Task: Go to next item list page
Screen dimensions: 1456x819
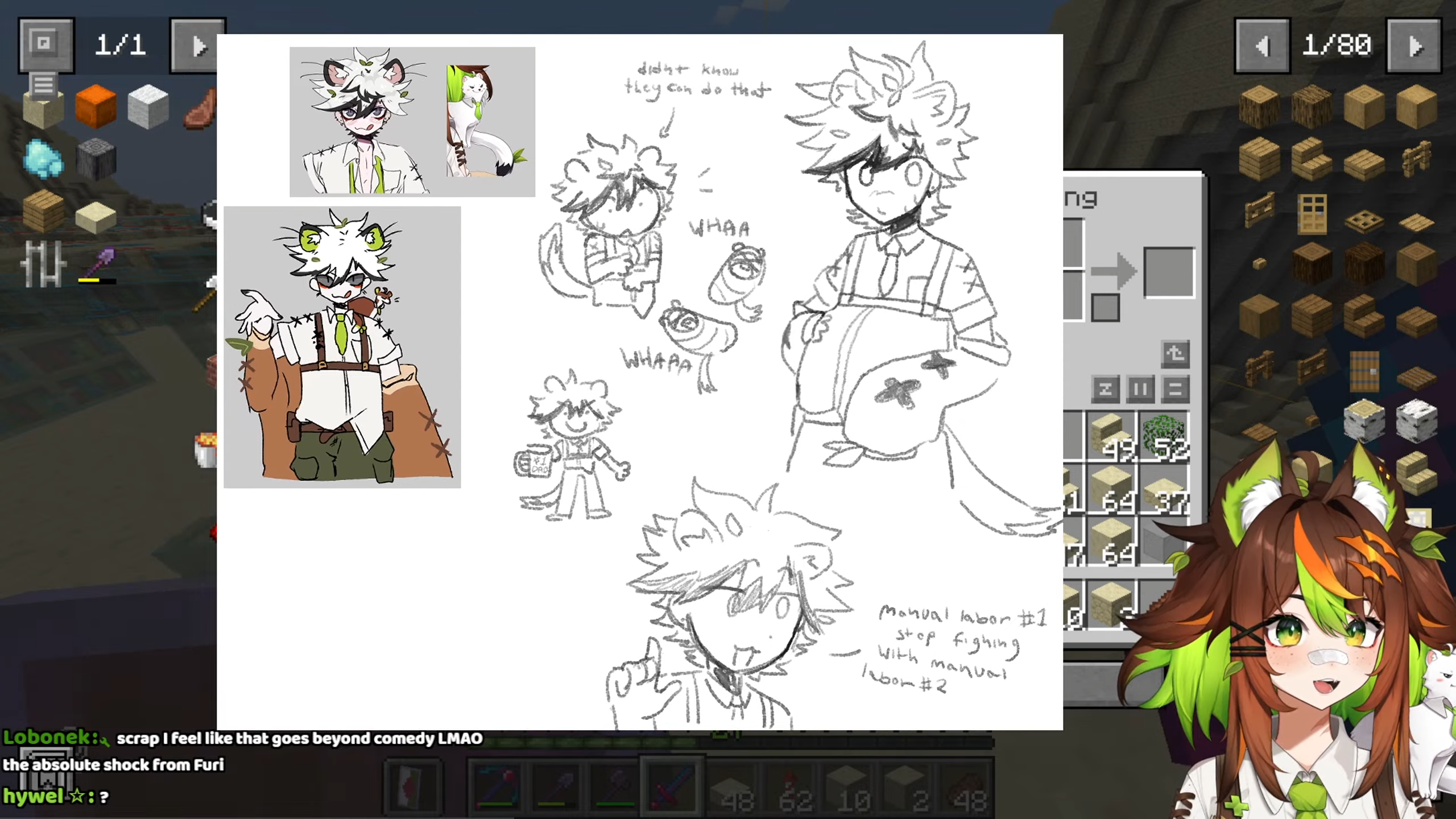Action: click(1414, 45)
